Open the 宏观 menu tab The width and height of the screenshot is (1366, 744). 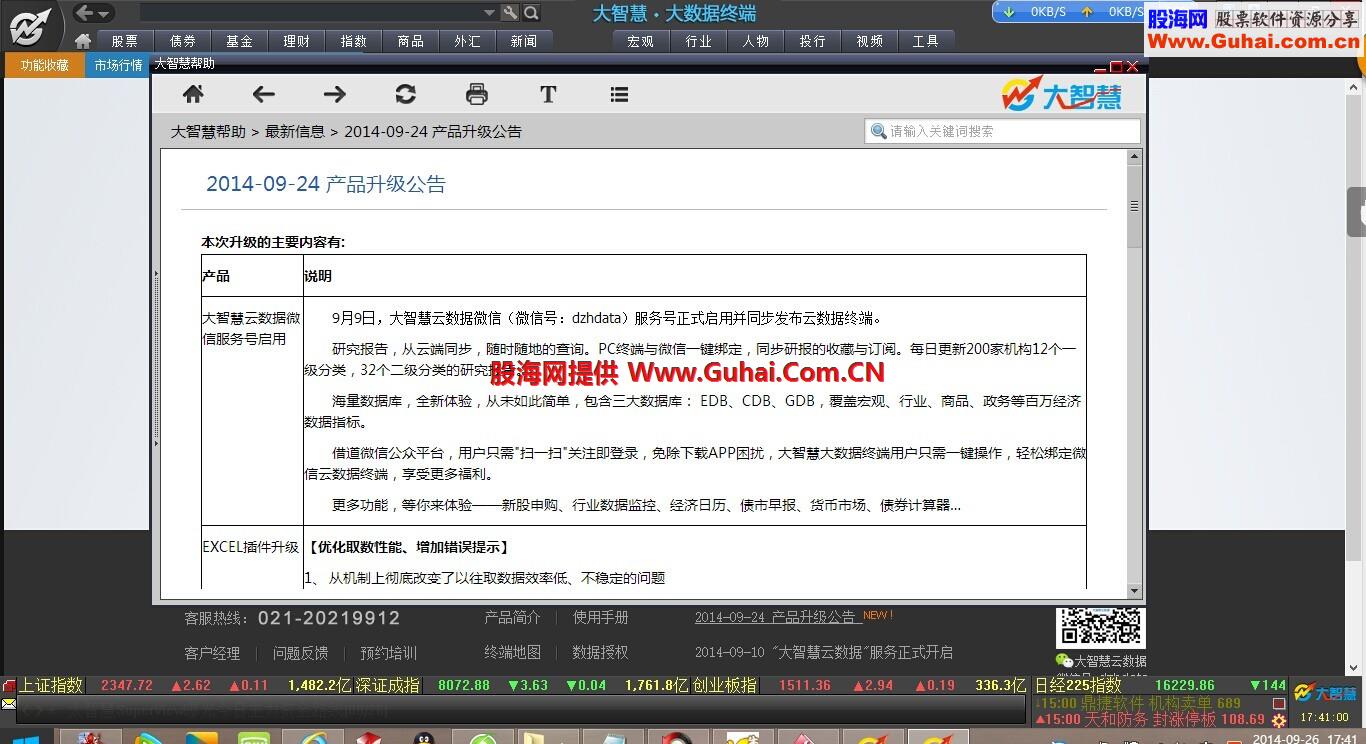coord(641,41)
